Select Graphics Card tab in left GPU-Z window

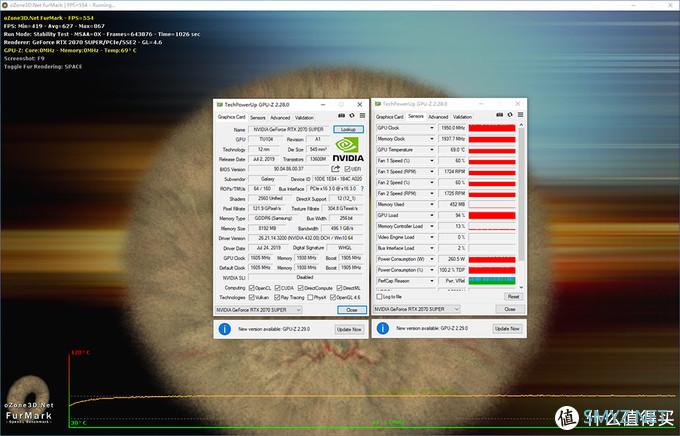pyautogui.click(x=232, y=117)
